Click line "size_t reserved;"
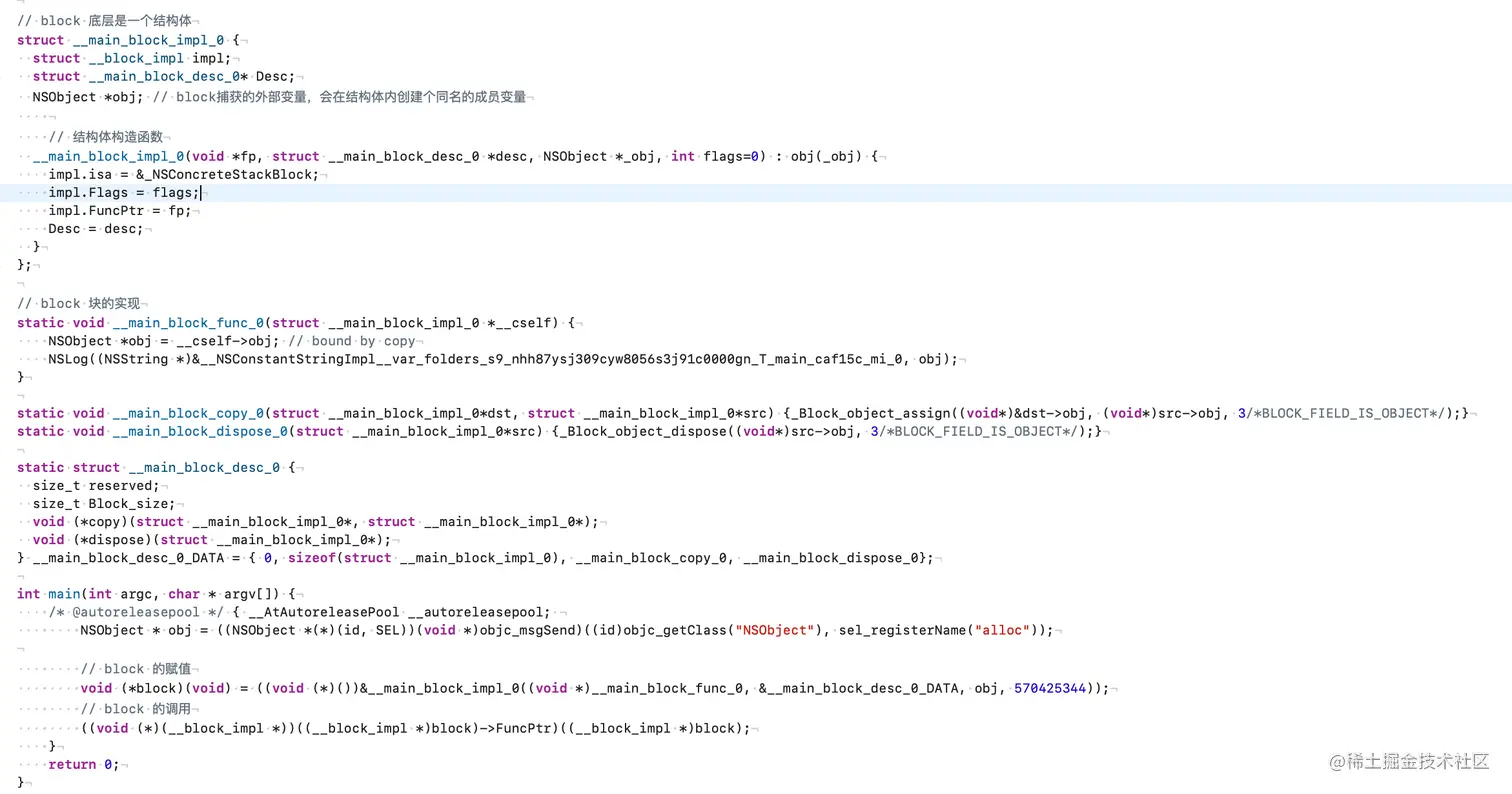Screen dimensions: 1512x794 point(95,486)
